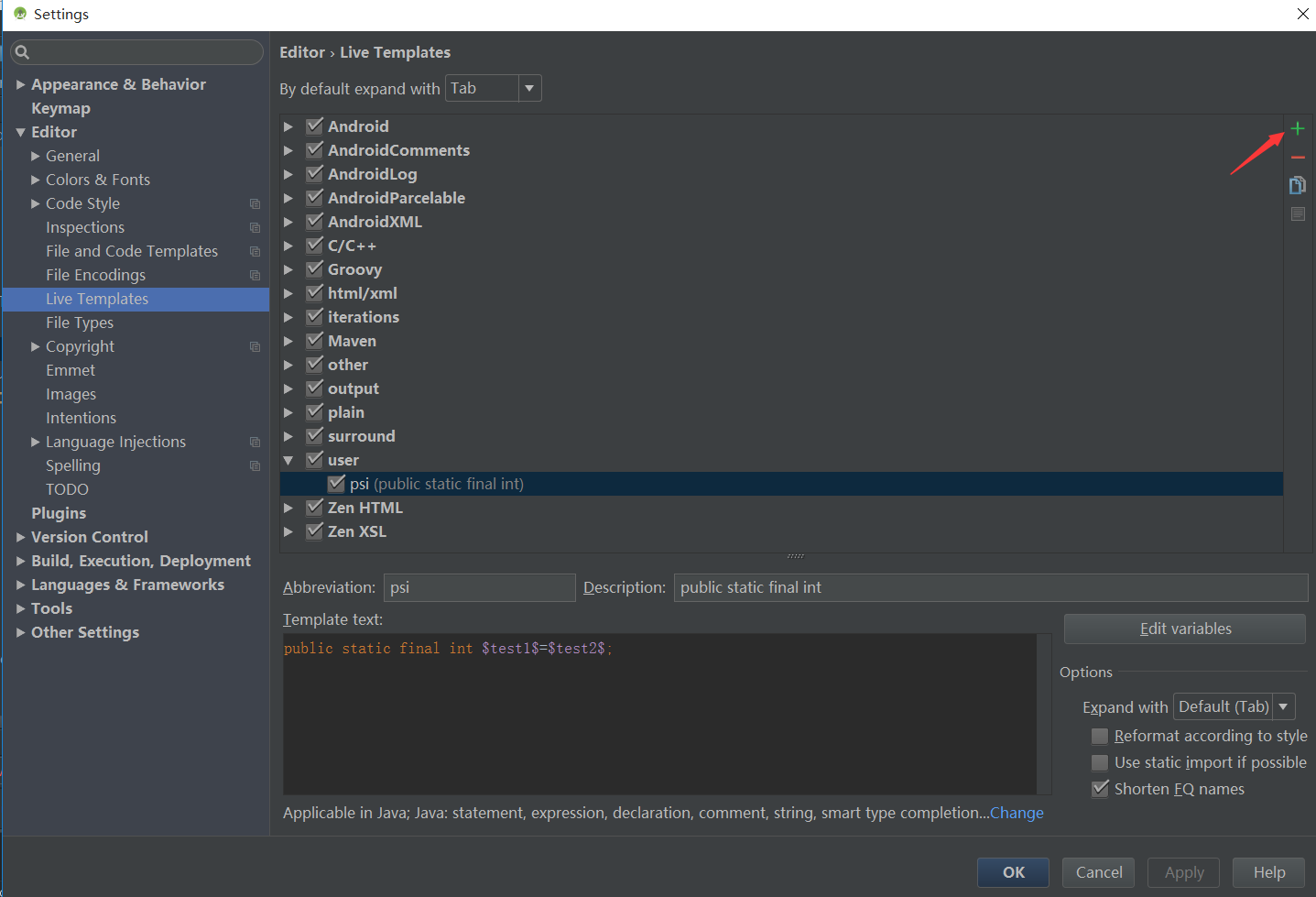This screenshot has width=1316, height=897.
Task: Uncheck Shorten FQ names
Action: [1099, 789]
